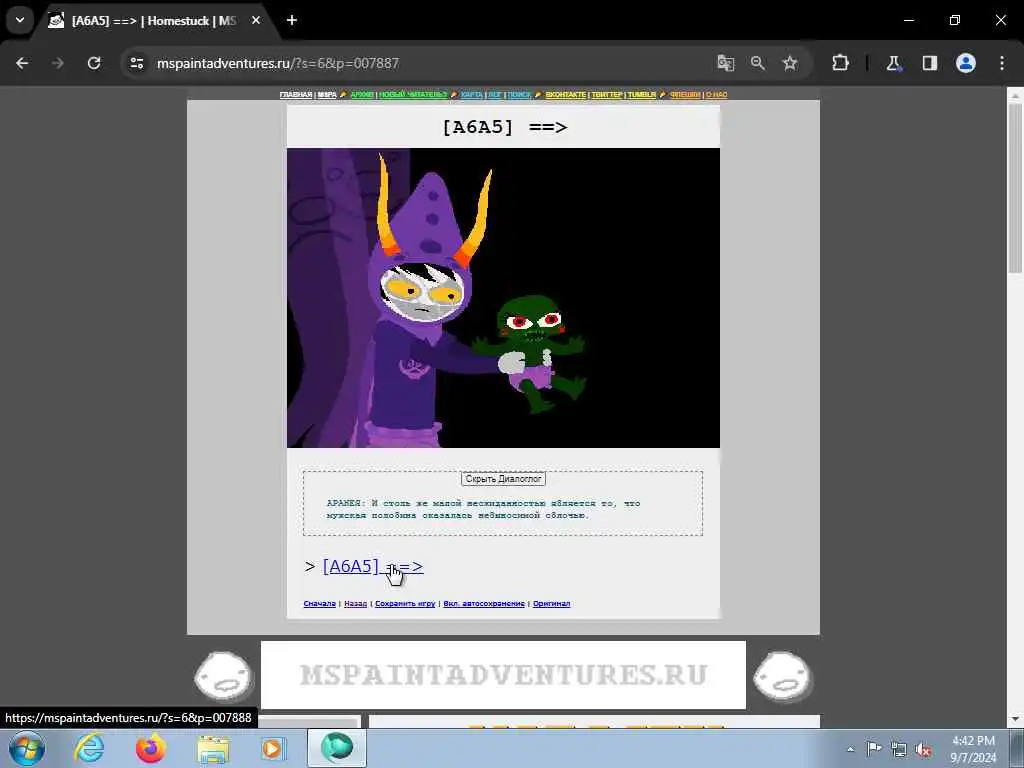Viewport: 1024px width, 768px height.
Task: Click the Оригинал link
Action: coord(551,603)
